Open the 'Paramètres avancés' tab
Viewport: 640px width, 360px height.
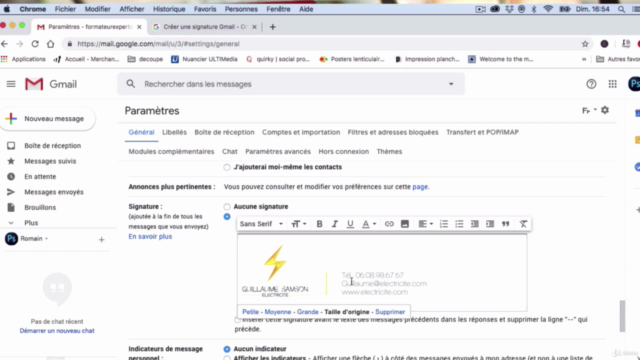point(278,151)
